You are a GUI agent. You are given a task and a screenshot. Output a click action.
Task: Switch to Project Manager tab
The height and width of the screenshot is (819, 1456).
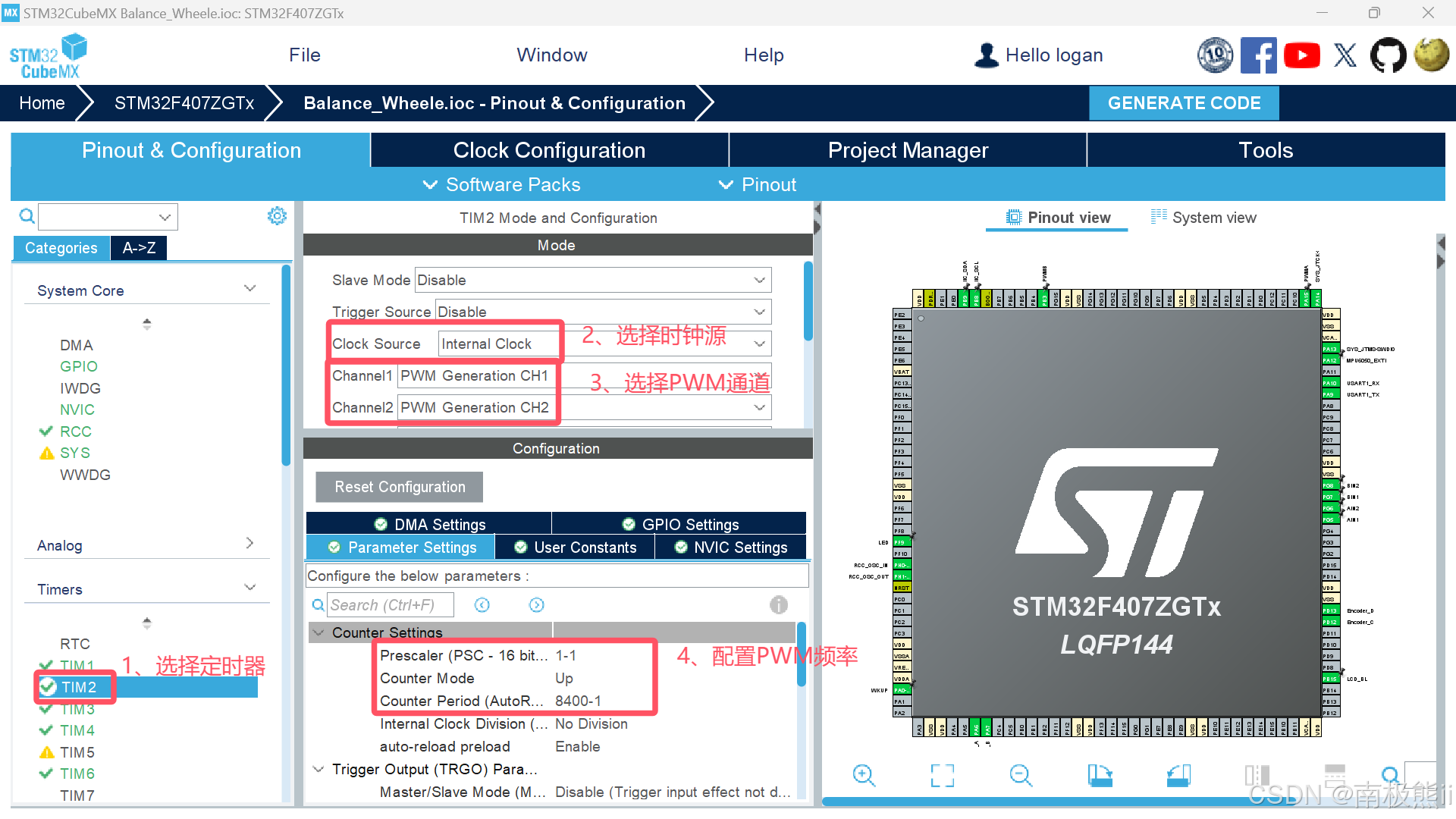pyautogui.click(x=908, y=150)
